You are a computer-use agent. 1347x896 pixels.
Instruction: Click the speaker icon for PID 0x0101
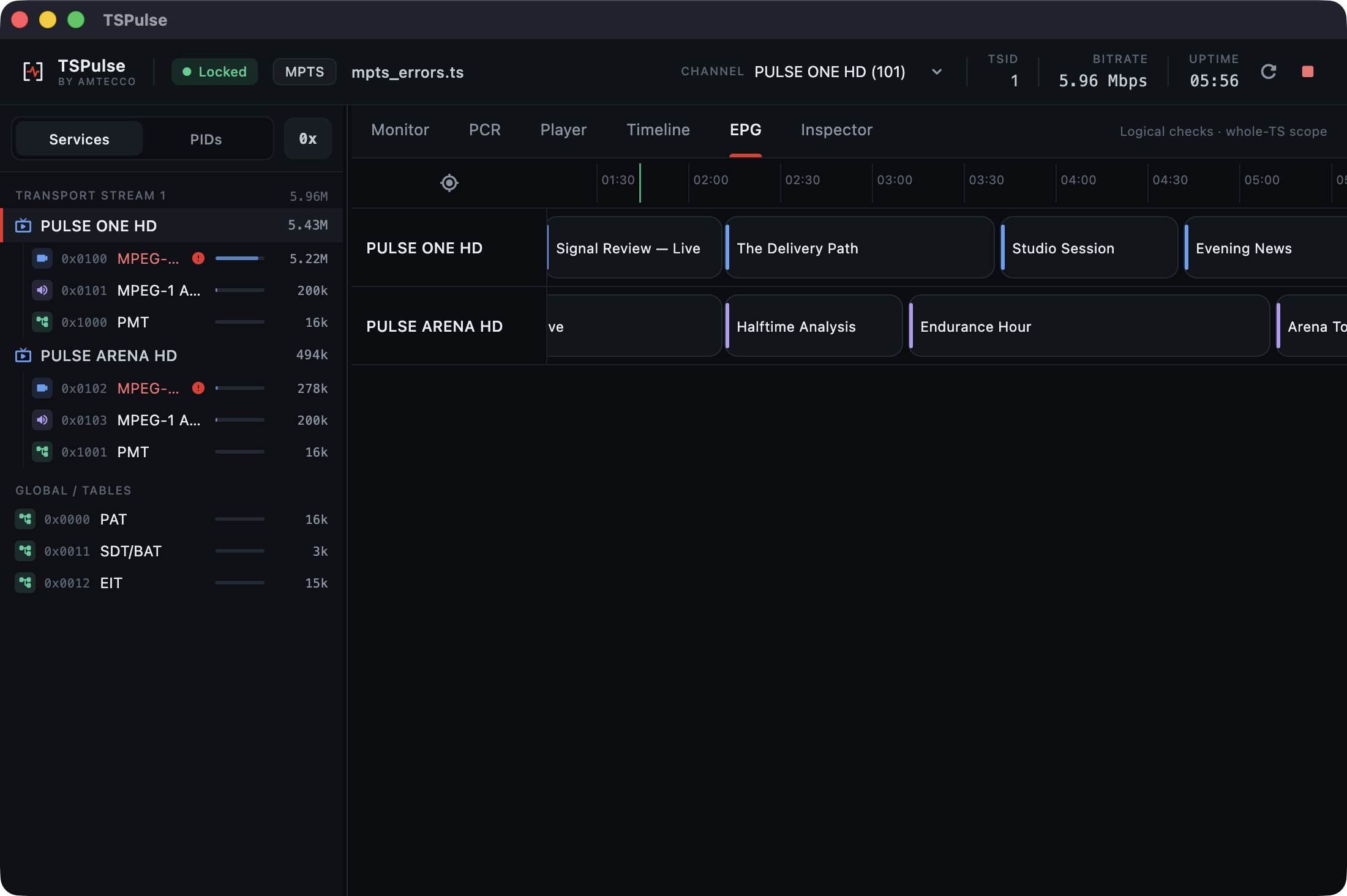pyautogui.click(x=42, y=290)
